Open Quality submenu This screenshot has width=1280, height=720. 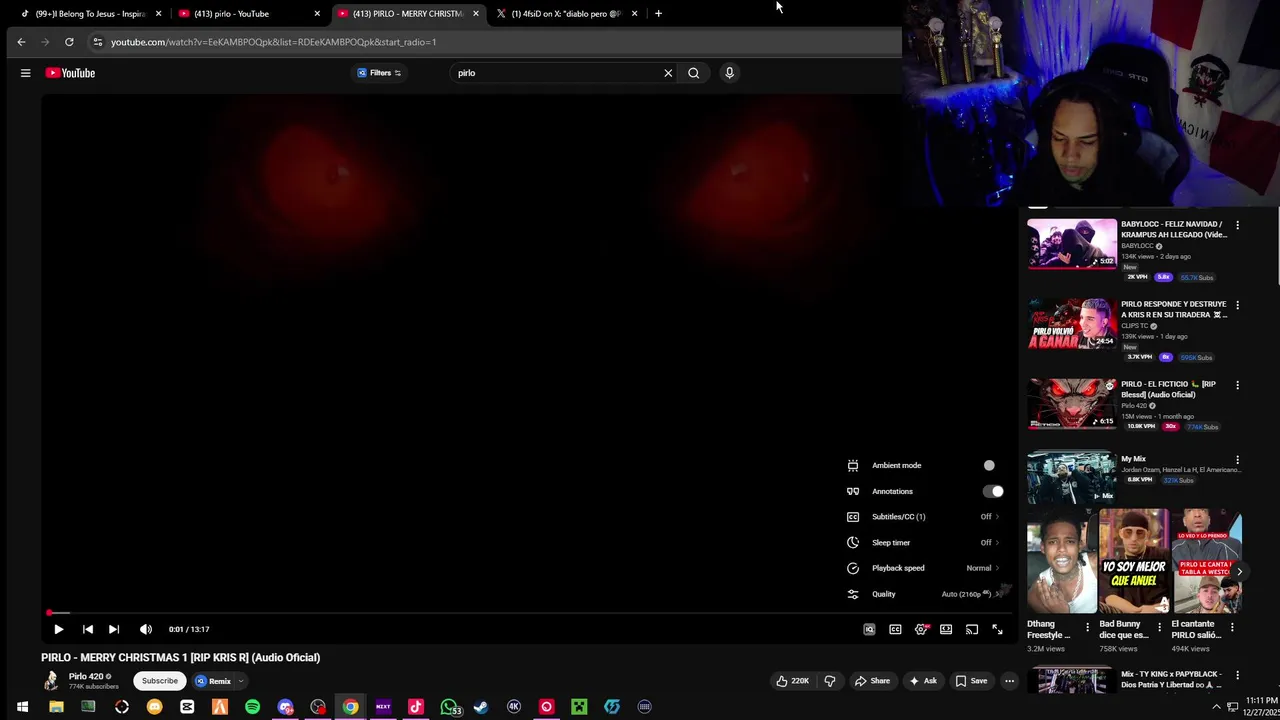click(x=923, y=594)
